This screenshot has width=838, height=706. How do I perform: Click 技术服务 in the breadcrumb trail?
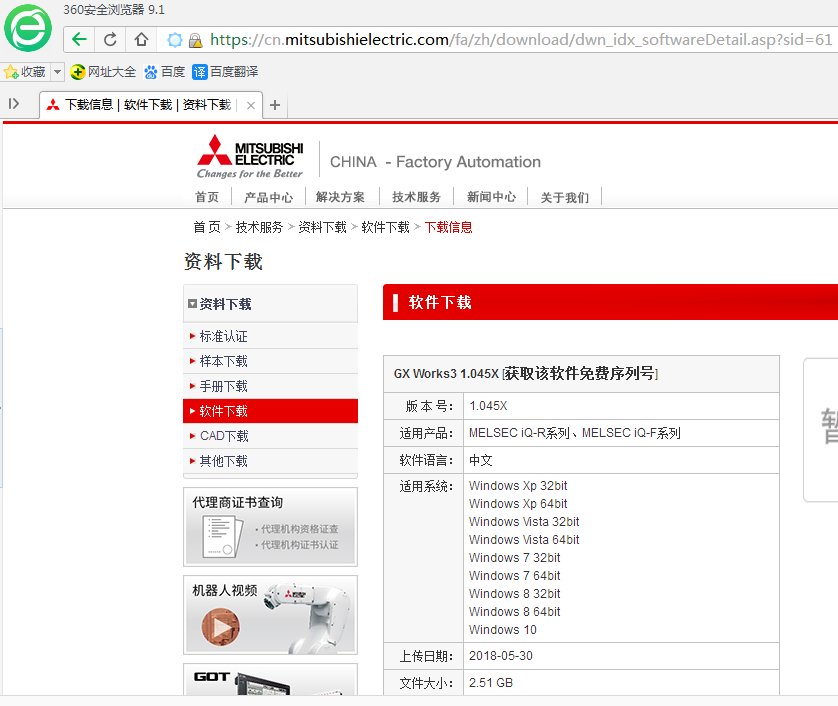click(x=259, y=227)
